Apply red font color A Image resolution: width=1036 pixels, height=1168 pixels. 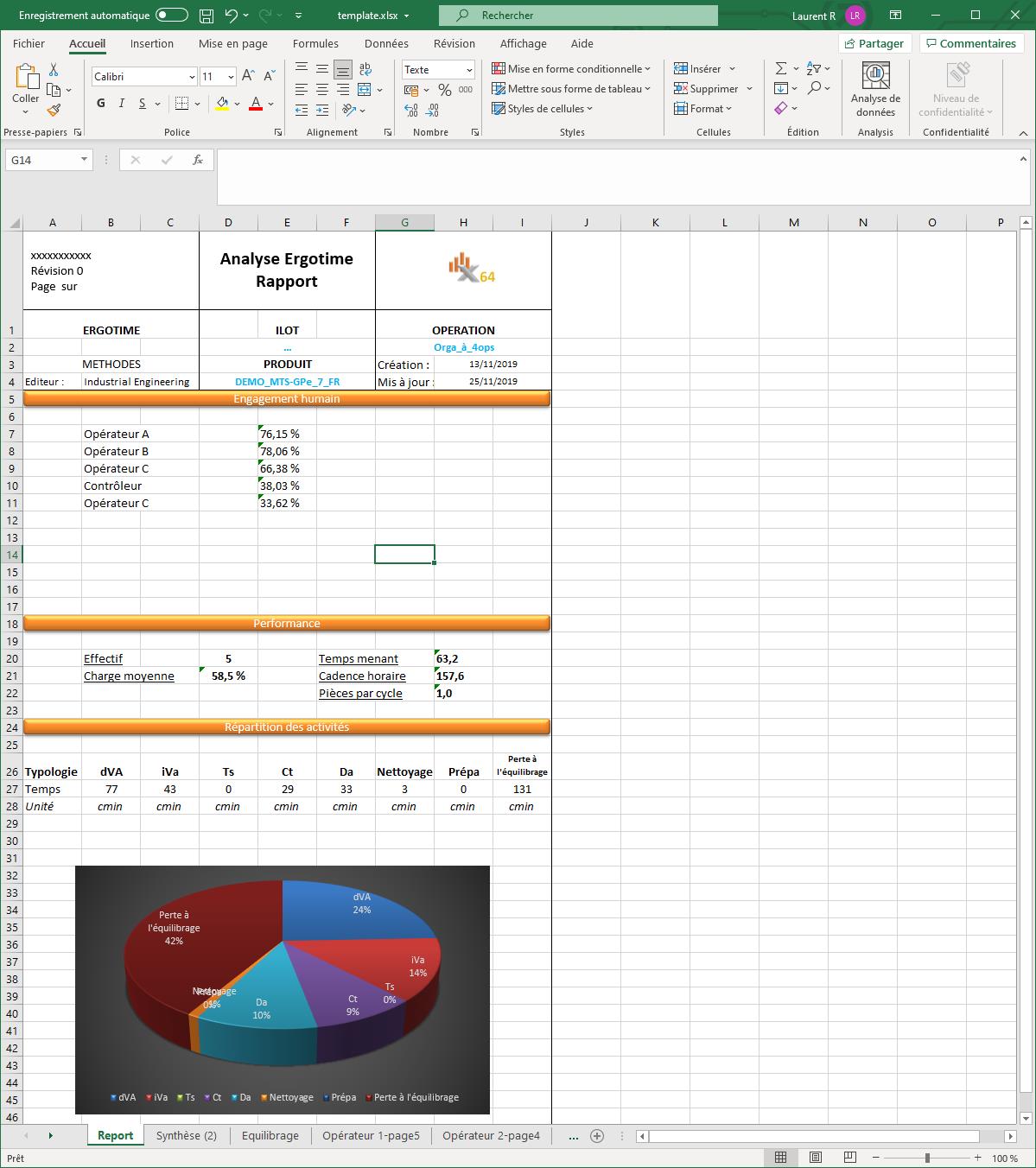coord(256,104)
